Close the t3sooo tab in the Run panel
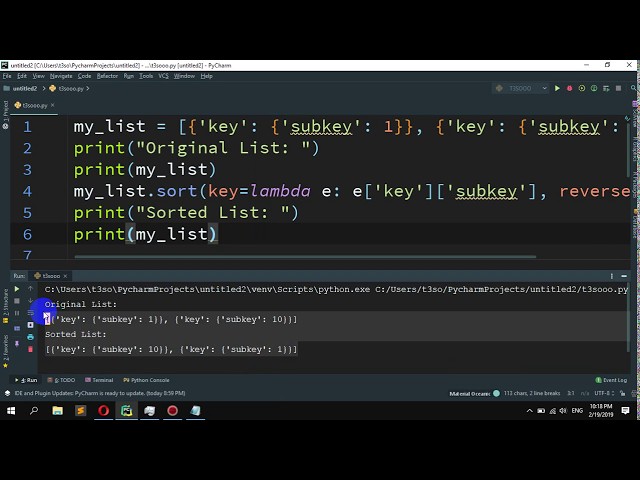This screenshot has height=480, width=640. point(65,276)
